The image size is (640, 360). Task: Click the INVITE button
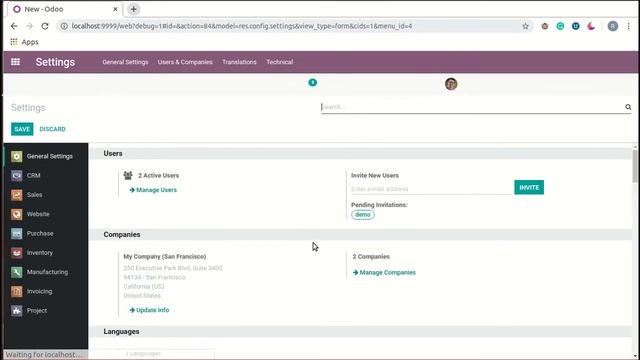(529, 187)
